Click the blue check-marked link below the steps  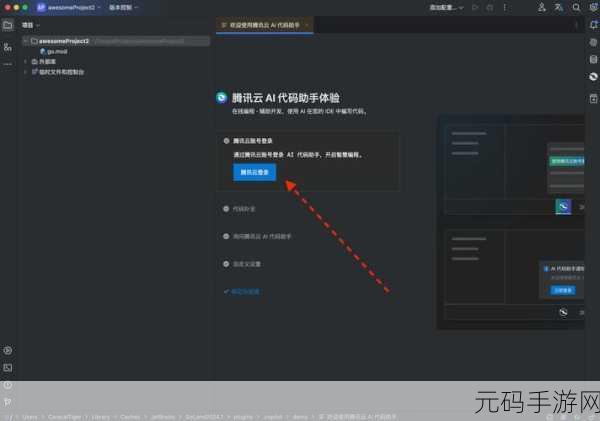coord(242,292)
